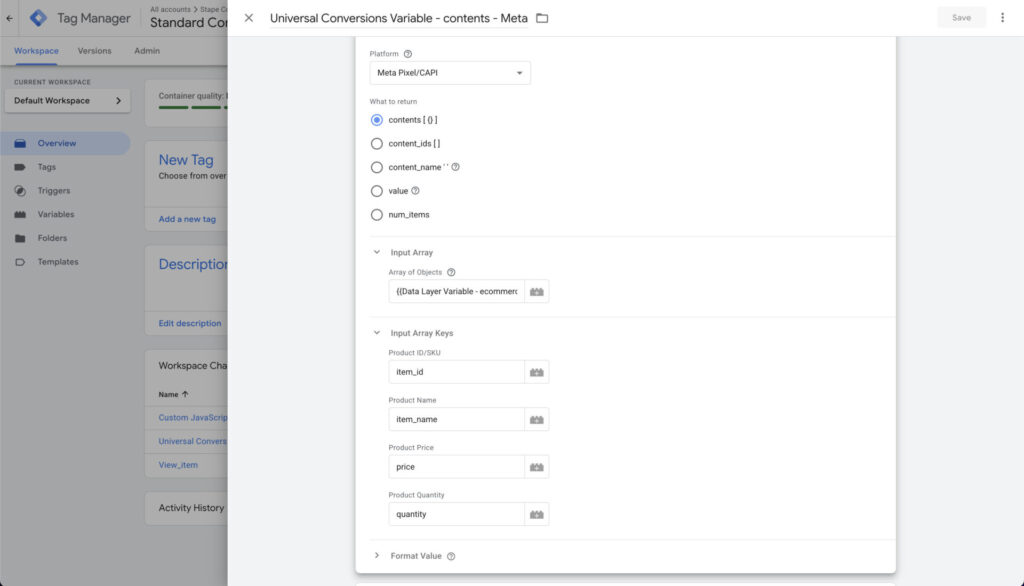Image resolution: width=1024 pixels, height=586 pixels.
Task: Click variable picker icon beside quantity field
Action: click(x=537, y=514)
